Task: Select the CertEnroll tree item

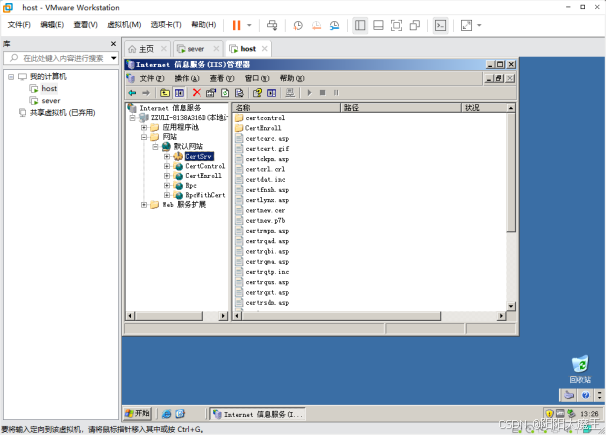Action: (x=203, y=176)
